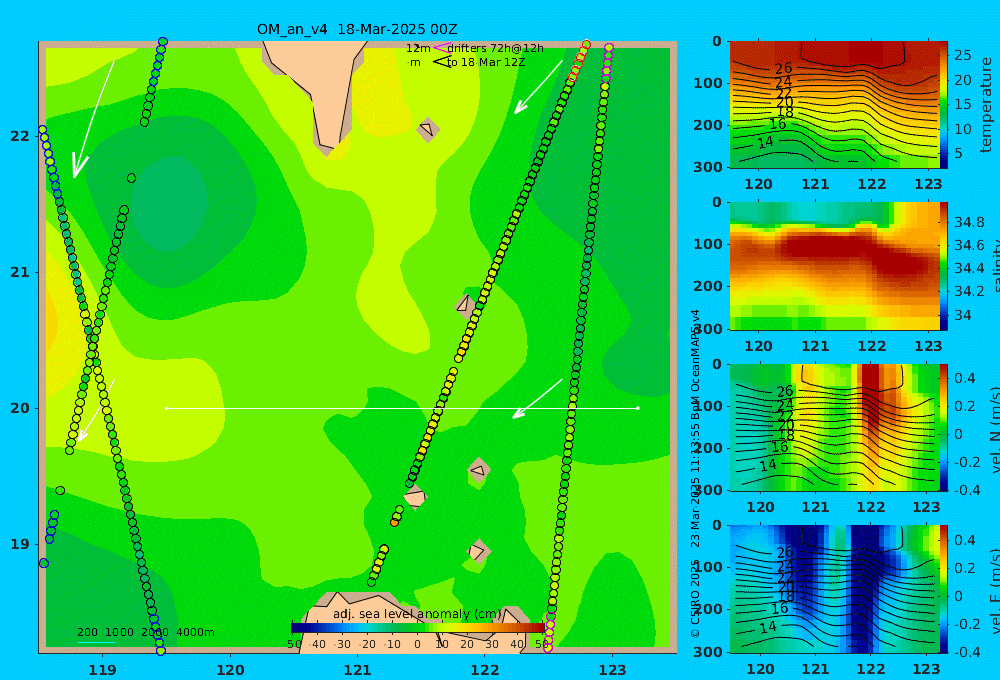Click the depth legend '200 1000 2000 4000m'
The width and height of the screenshot is (1000, 680).
[x=145, y=632]
